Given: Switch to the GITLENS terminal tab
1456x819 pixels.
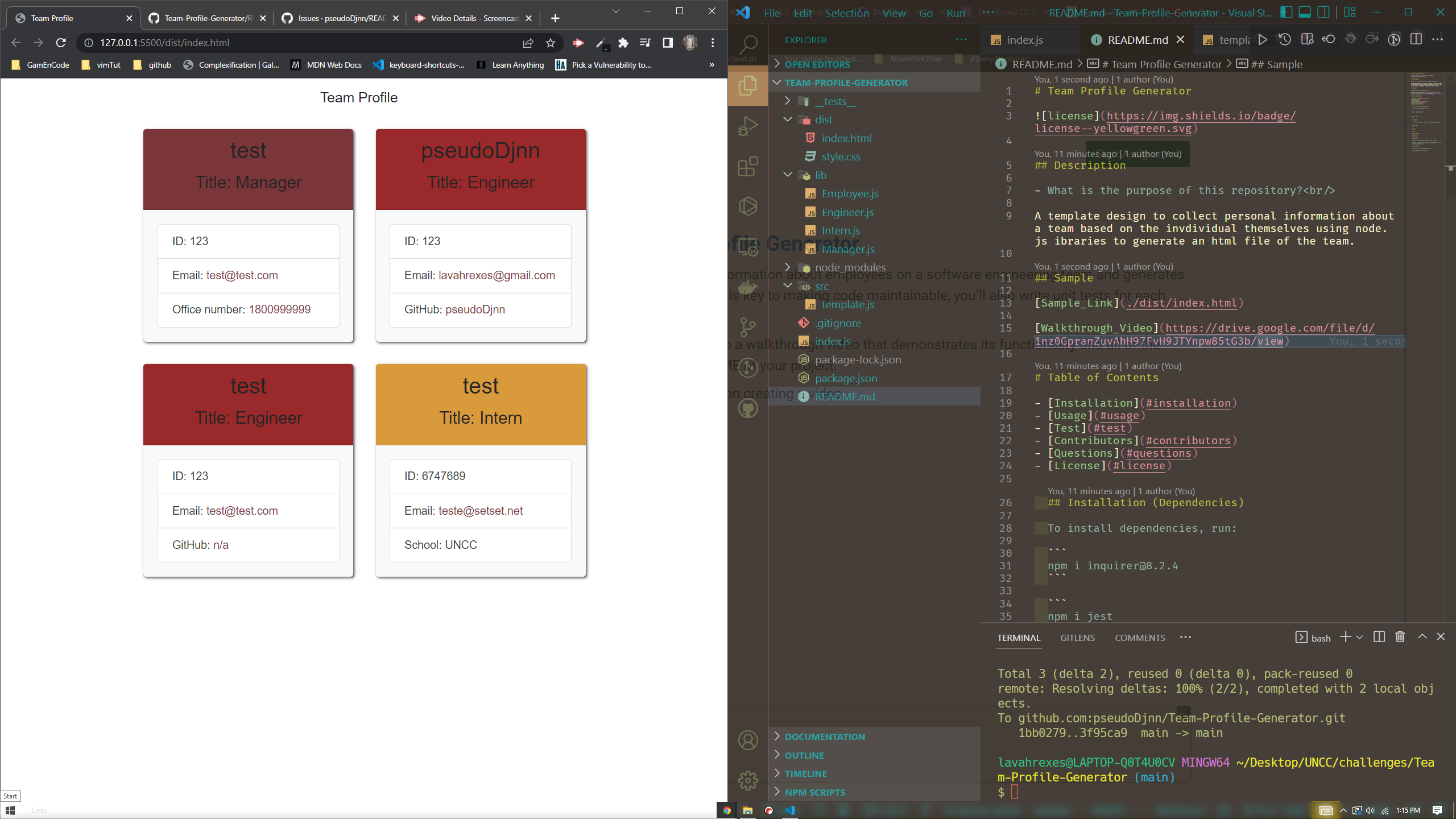Looking at the screenshot, I should 1077,638.
